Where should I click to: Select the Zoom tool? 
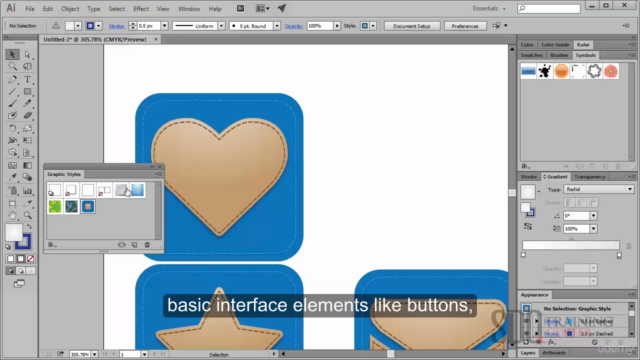coord(27,215)
